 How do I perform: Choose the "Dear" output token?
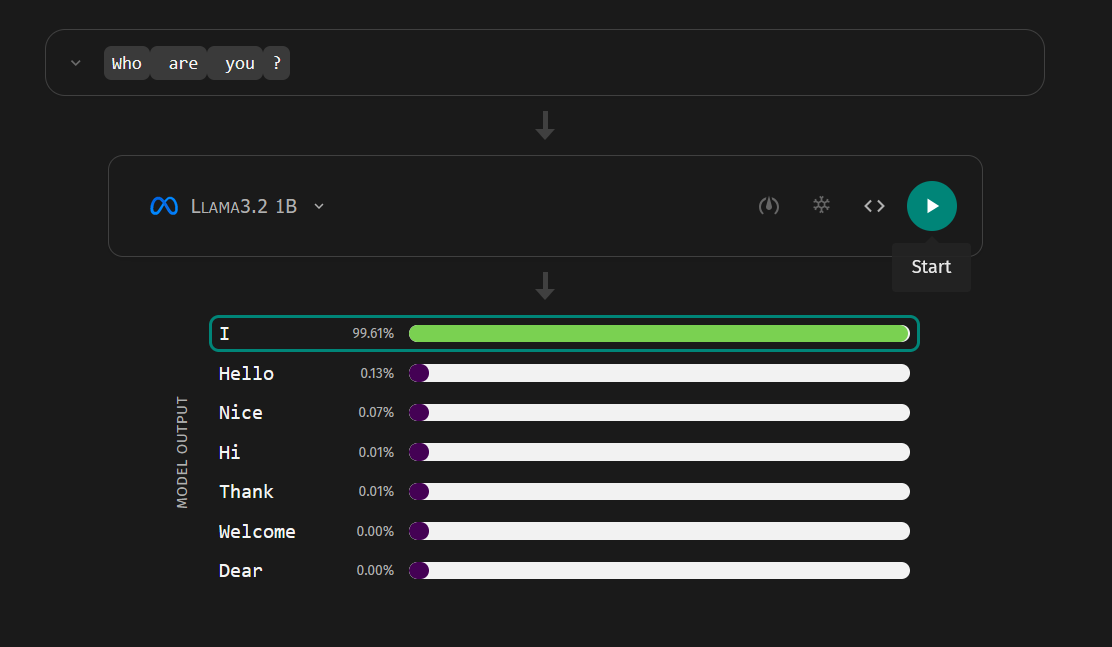tap(240, 570)
